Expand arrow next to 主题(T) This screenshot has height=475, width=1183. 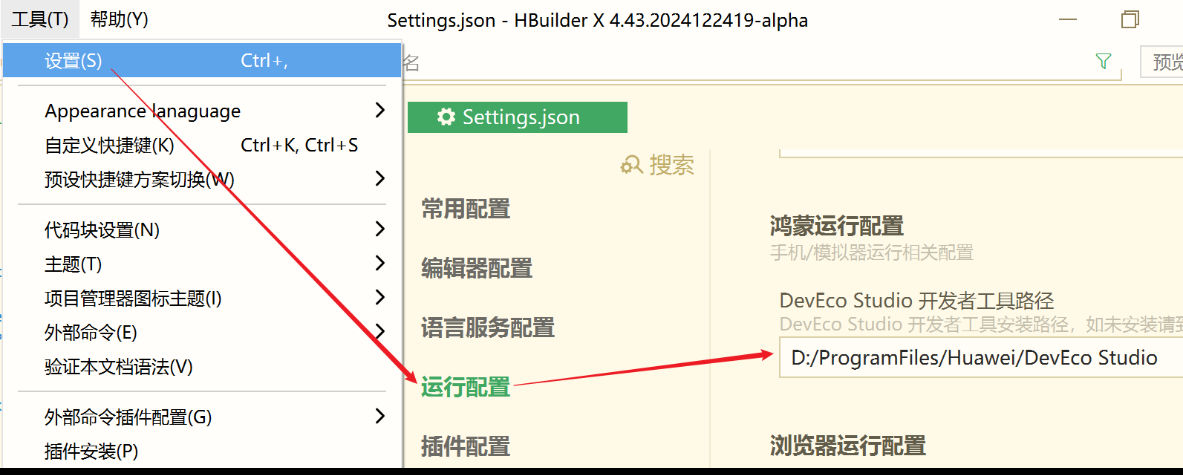click(x=380, y=263)
